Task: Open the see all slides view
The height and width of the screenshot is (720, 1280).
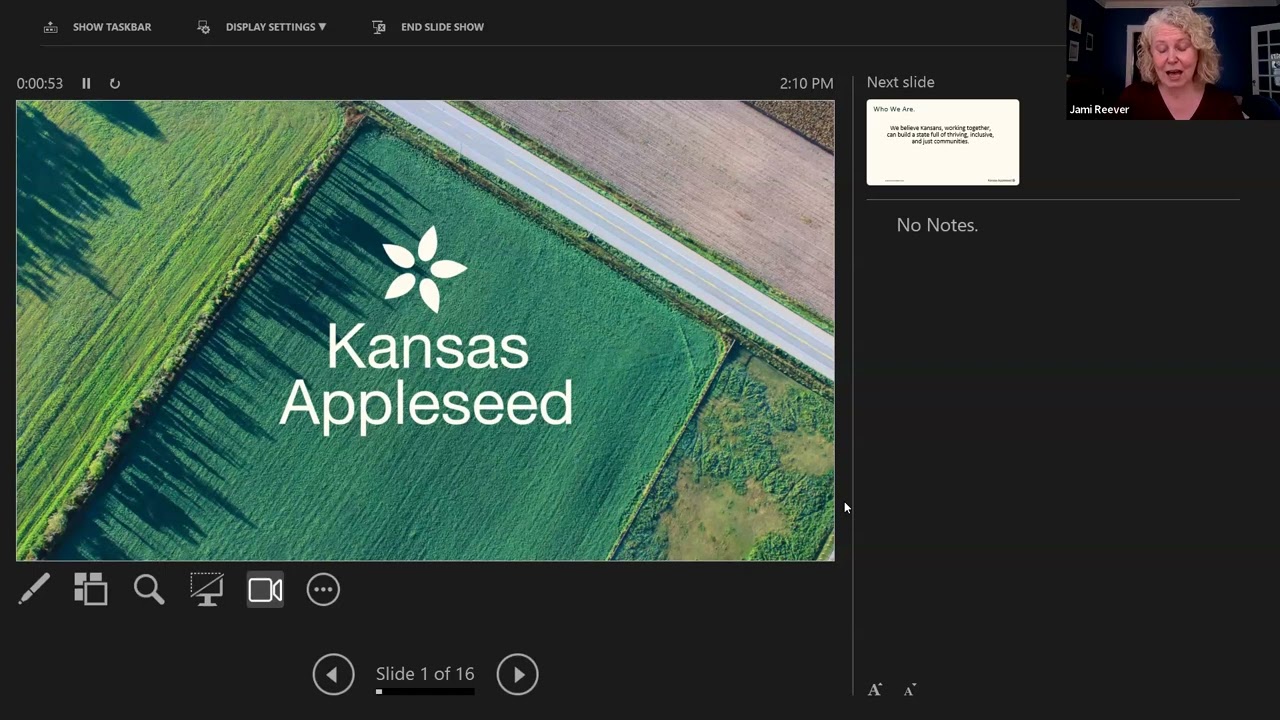Action: 91,589
